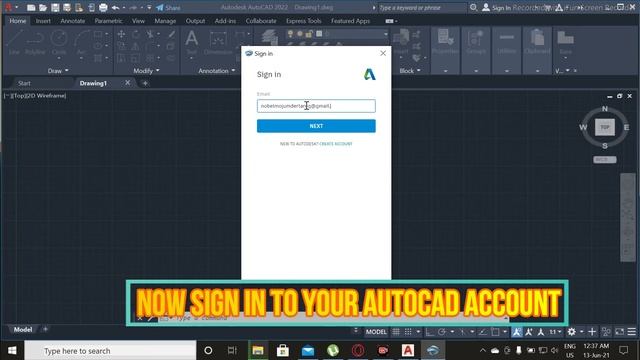Click the NEXT button in Sign in dialog
This screenshot has height=360, width=640.
(316, 126)
